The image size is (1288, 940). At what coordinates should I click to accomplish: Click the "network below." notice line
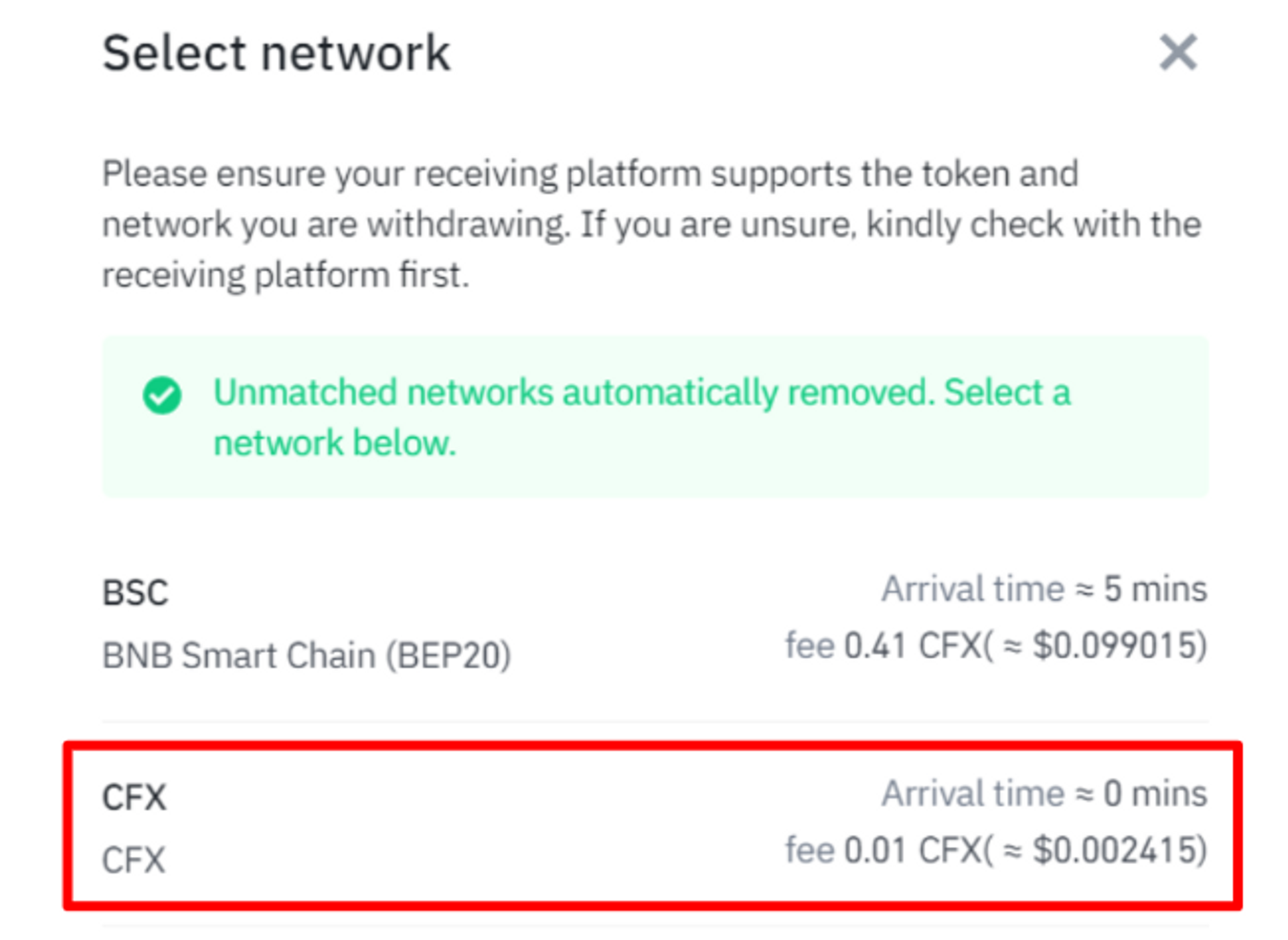[335, 443]
